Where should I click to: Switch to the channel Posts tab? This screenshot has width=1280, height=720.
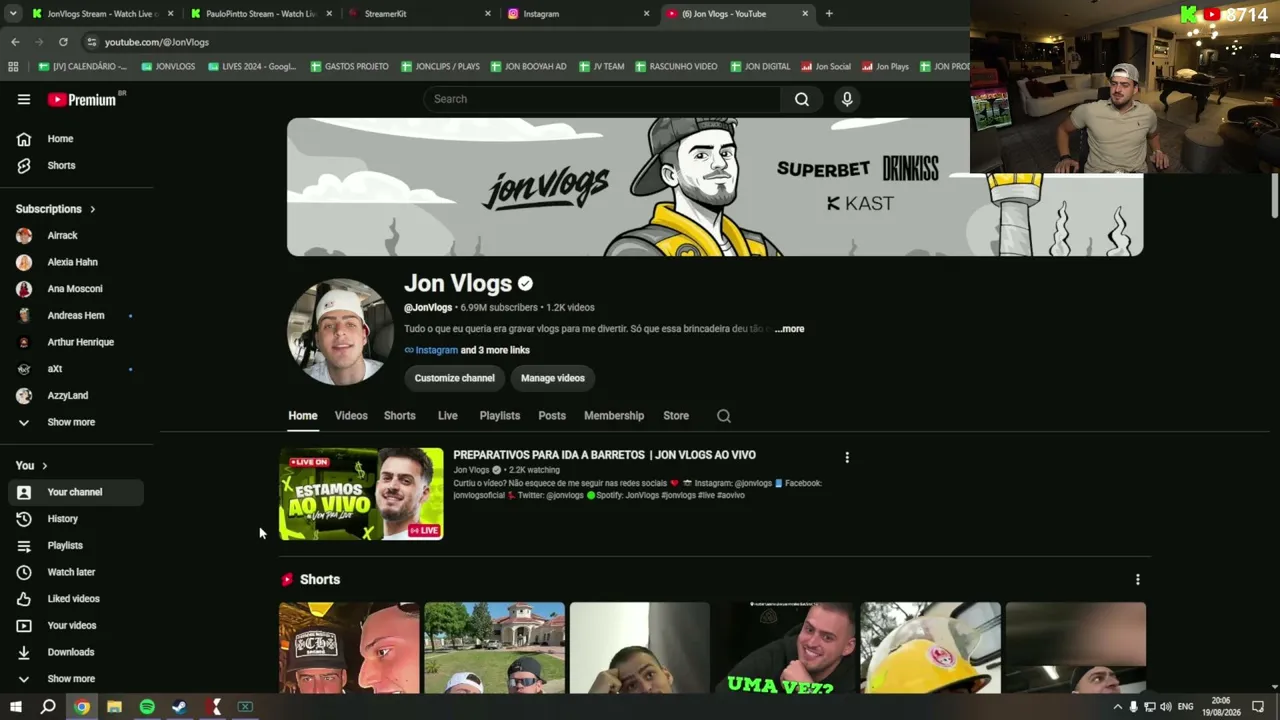tap(552, 416)
